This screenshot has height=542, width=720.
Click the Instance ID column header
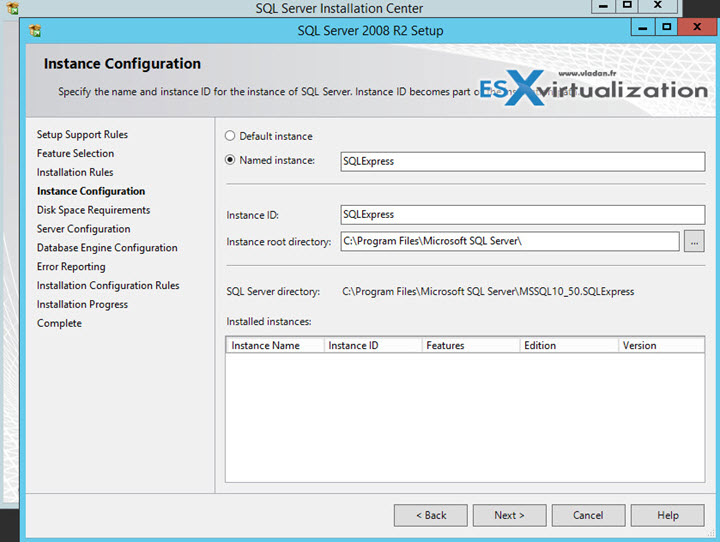point(373,345)
